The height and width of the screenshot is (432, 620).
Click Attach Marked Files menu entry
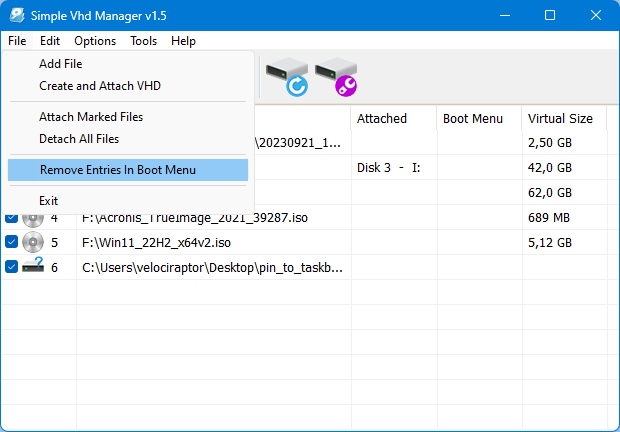91,117
